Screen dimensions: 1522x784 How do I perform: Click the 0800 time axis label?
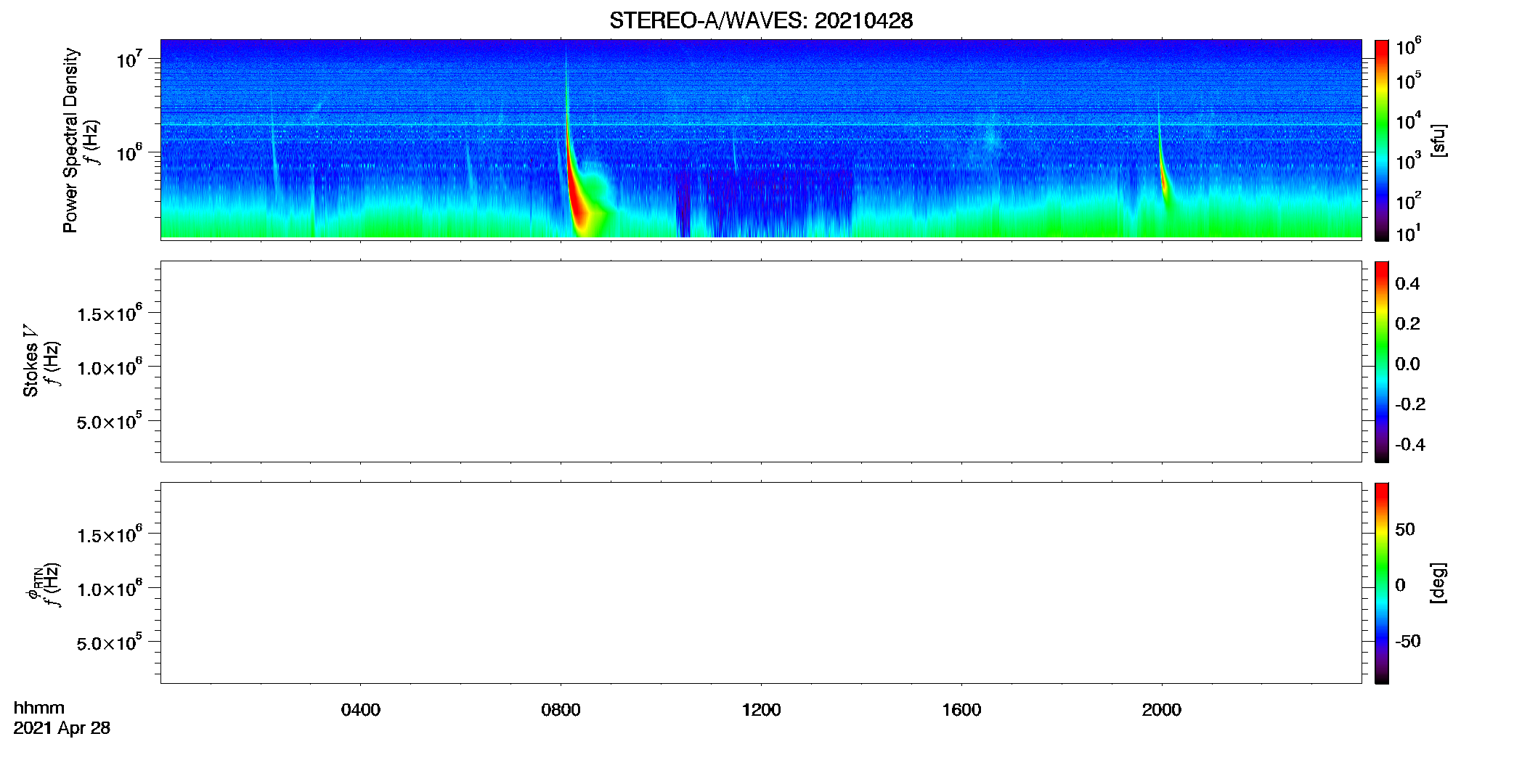[561, 710]
